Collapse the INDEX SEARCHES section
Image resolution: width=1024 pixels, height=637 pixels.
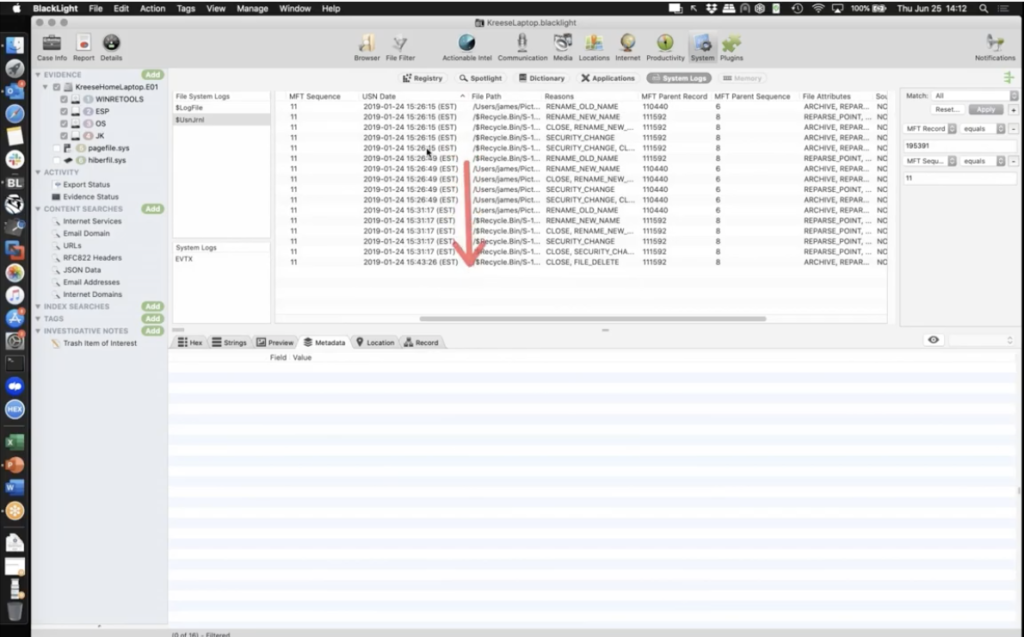click(38, 306)
